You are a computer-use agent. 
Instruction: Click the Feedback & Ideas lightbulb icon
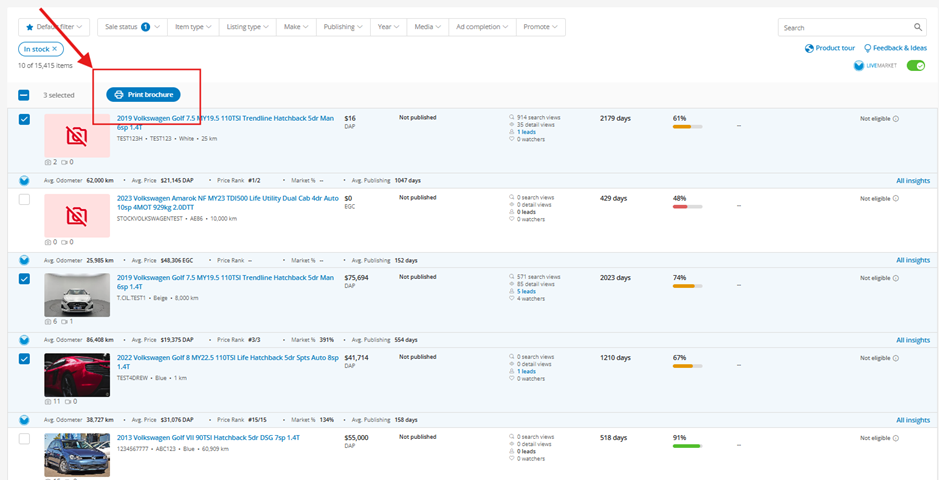pyautogui.click(x=867, y=48)
